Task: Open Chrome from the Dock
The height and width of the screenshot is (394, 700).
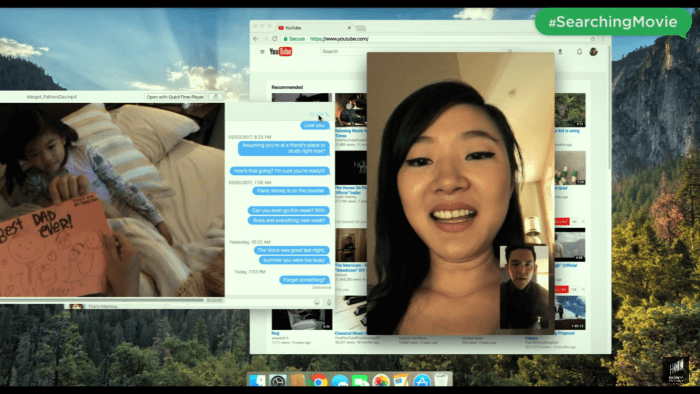Action: coord(318,381)
